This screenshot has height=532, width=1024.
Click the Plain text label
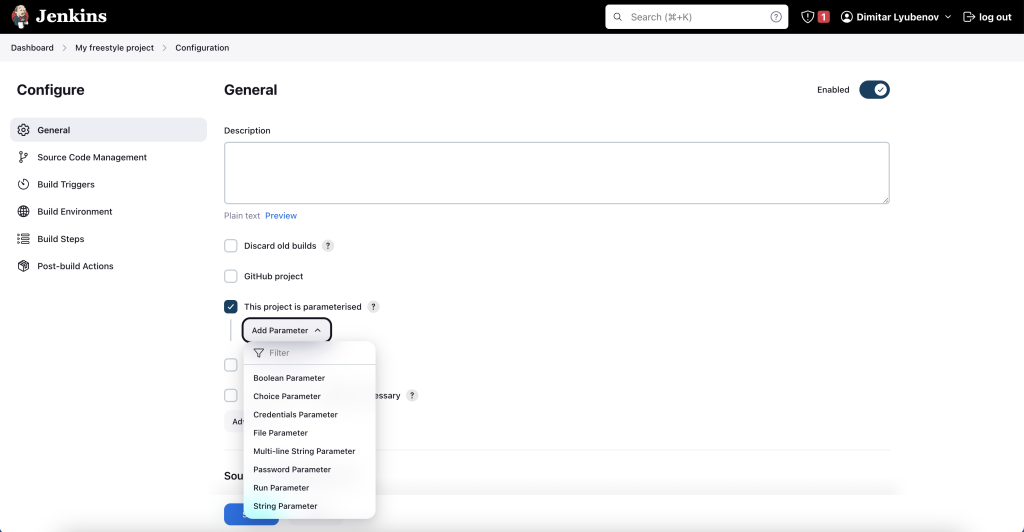pos(242,215)
